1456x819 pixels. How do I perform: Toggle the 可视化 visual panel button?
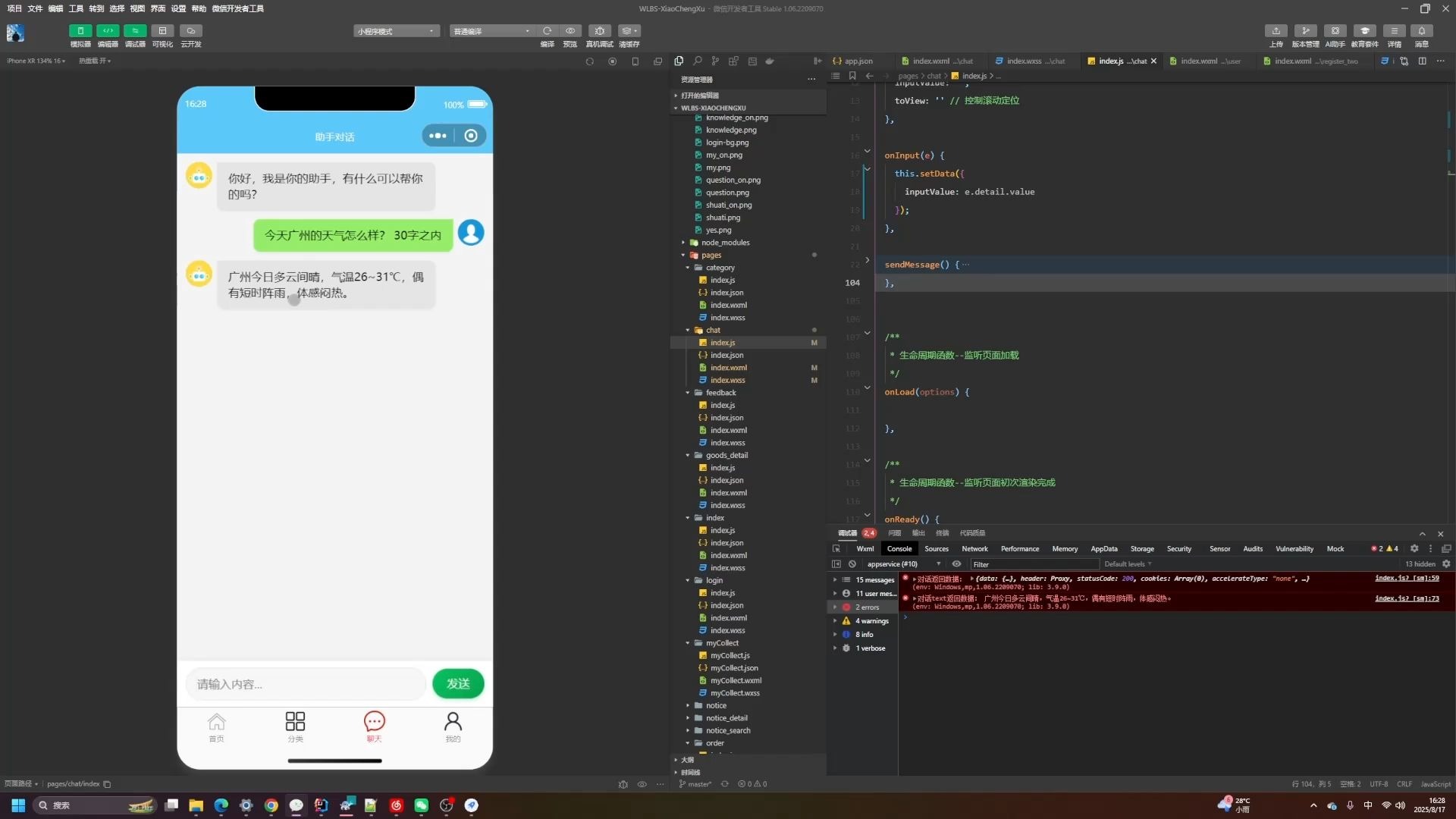pos(162,31)
